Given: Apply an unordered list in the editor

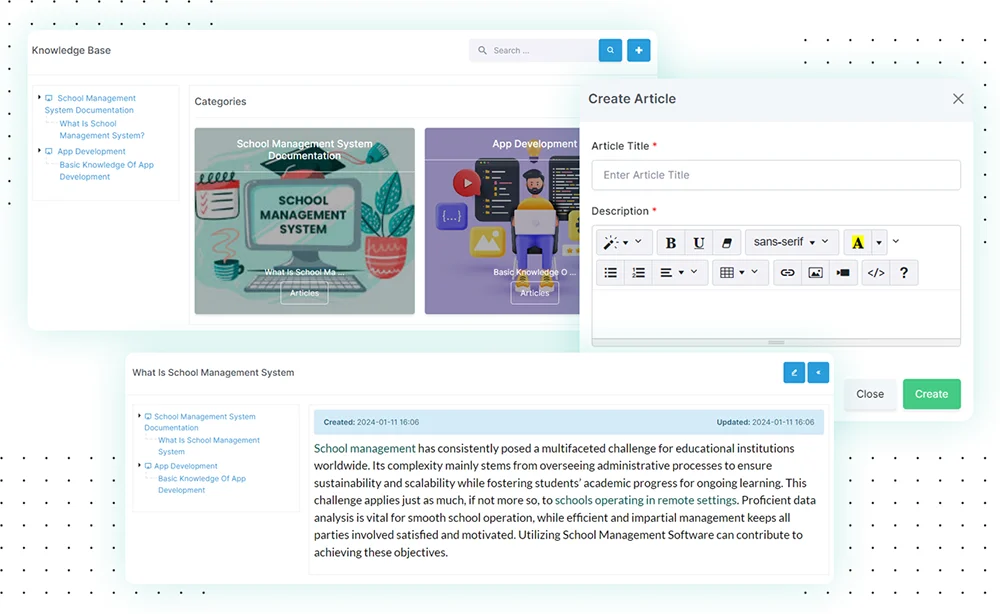Looking at the screenshot, I should [x=610, y=272].
